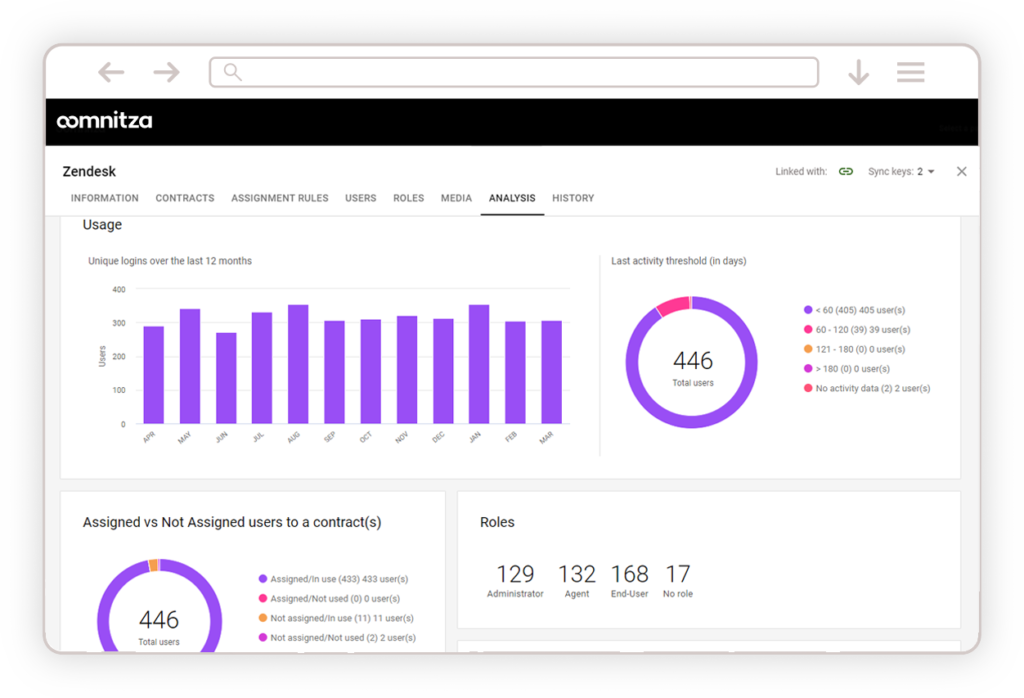This screenshot has height=698, width=1024.
Task: Click the orange segment of contracts donut
Action: click(153, 565)
